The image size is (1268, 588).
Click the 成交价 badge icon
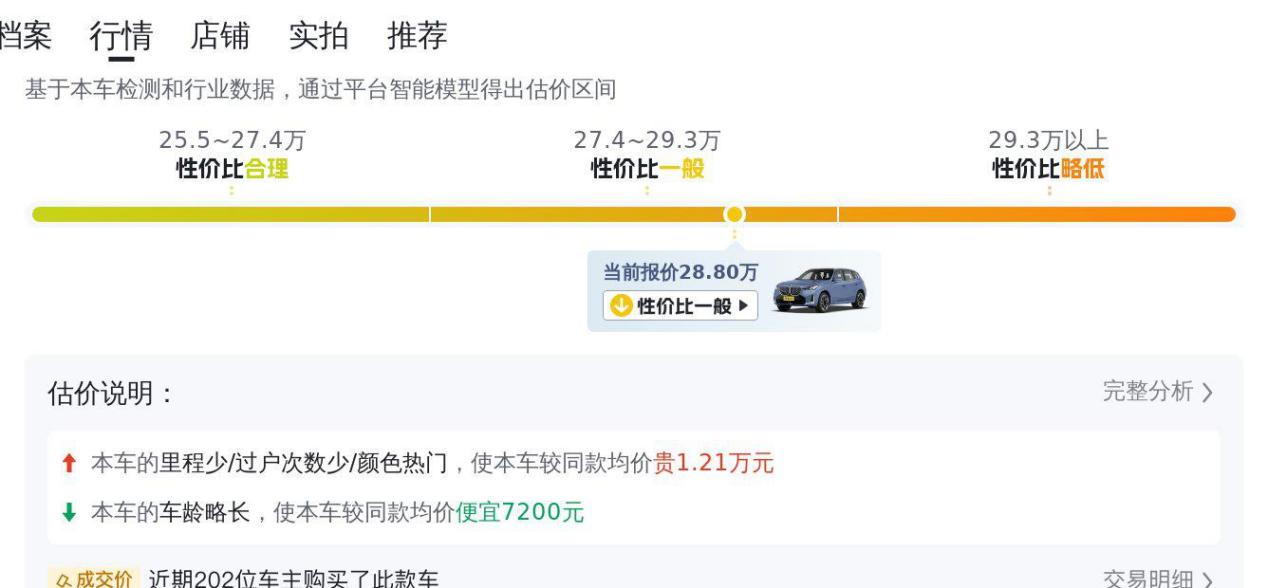click(91, 579)
